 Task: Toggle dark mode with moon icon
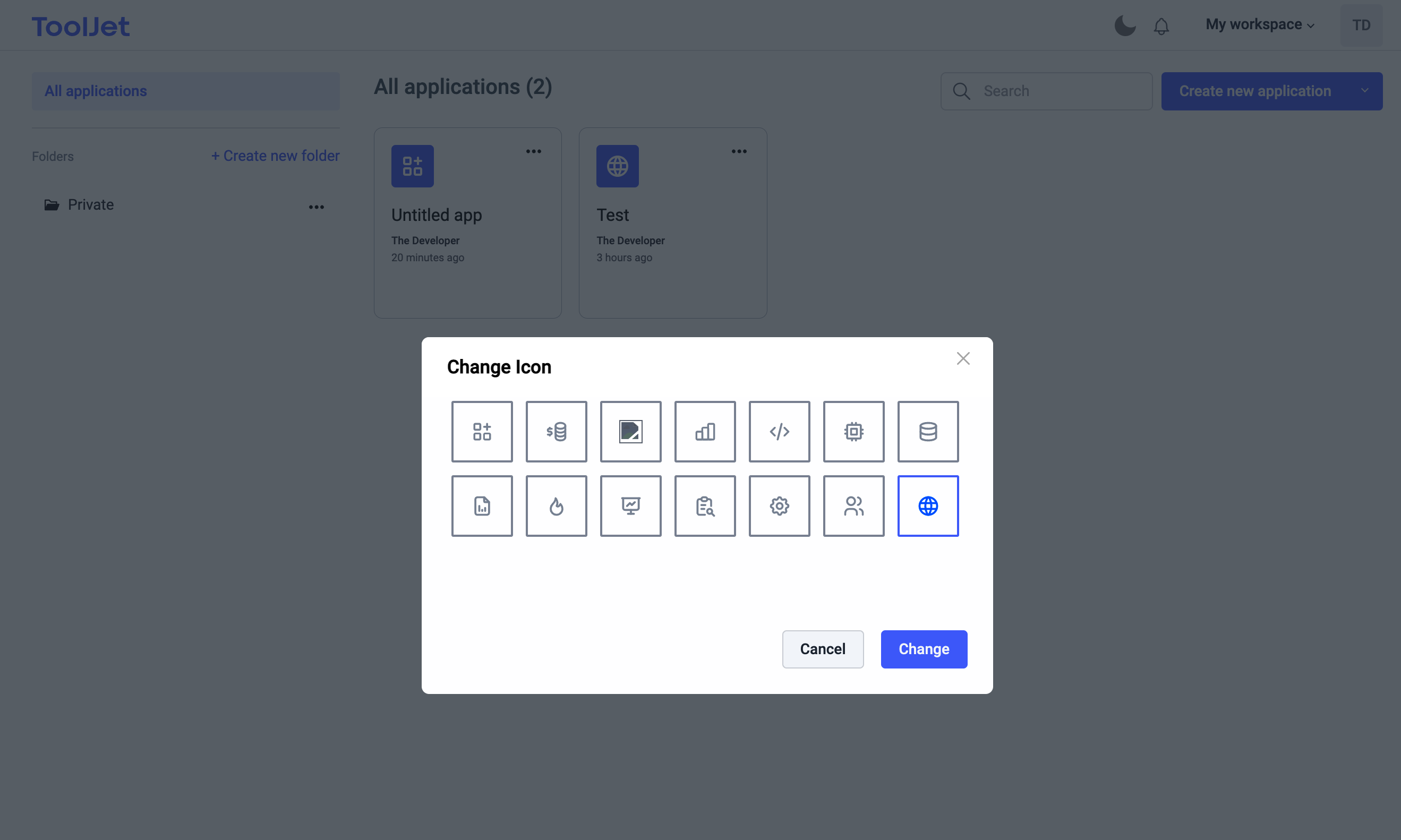click(x=1125, y=25)
